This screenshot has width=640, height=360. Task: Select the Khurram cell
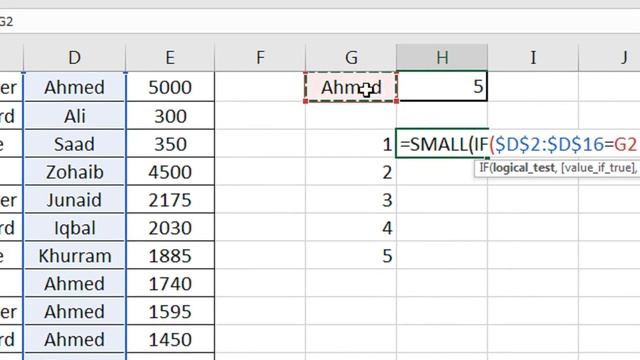click(x=74, y=256)
